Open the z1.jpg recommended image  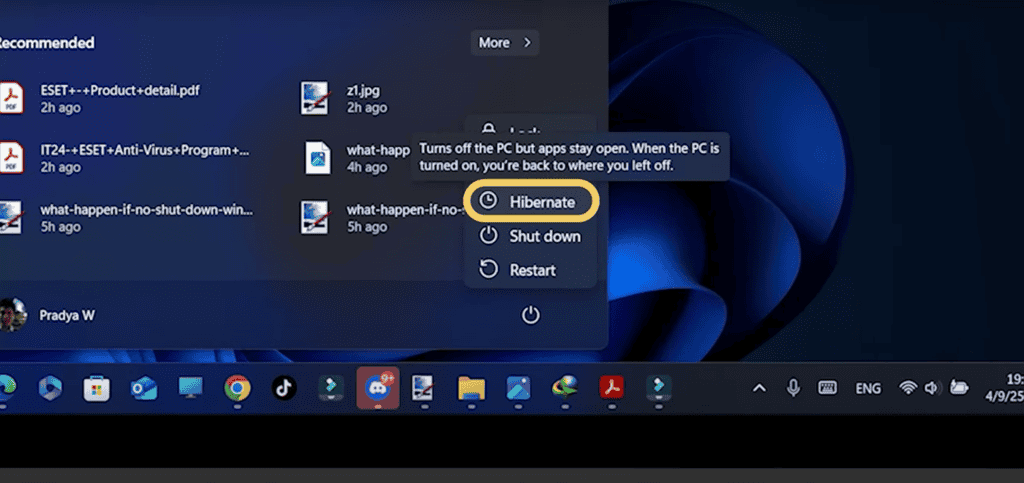pos(362,90)
